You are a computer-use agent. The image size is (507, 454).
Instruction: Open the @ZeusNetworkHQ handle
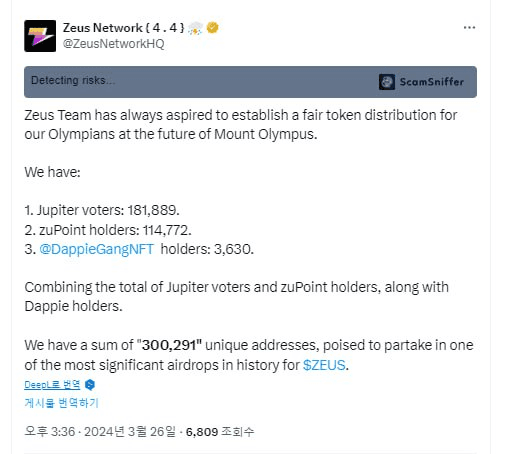pyautogui.click(x=114, y=44)
